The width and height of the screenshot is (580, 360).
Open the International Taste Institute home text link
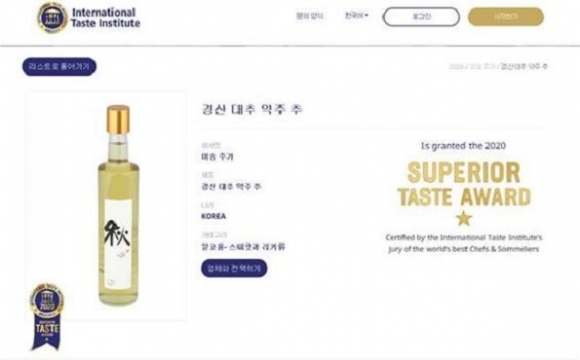[x=105, y=18]
